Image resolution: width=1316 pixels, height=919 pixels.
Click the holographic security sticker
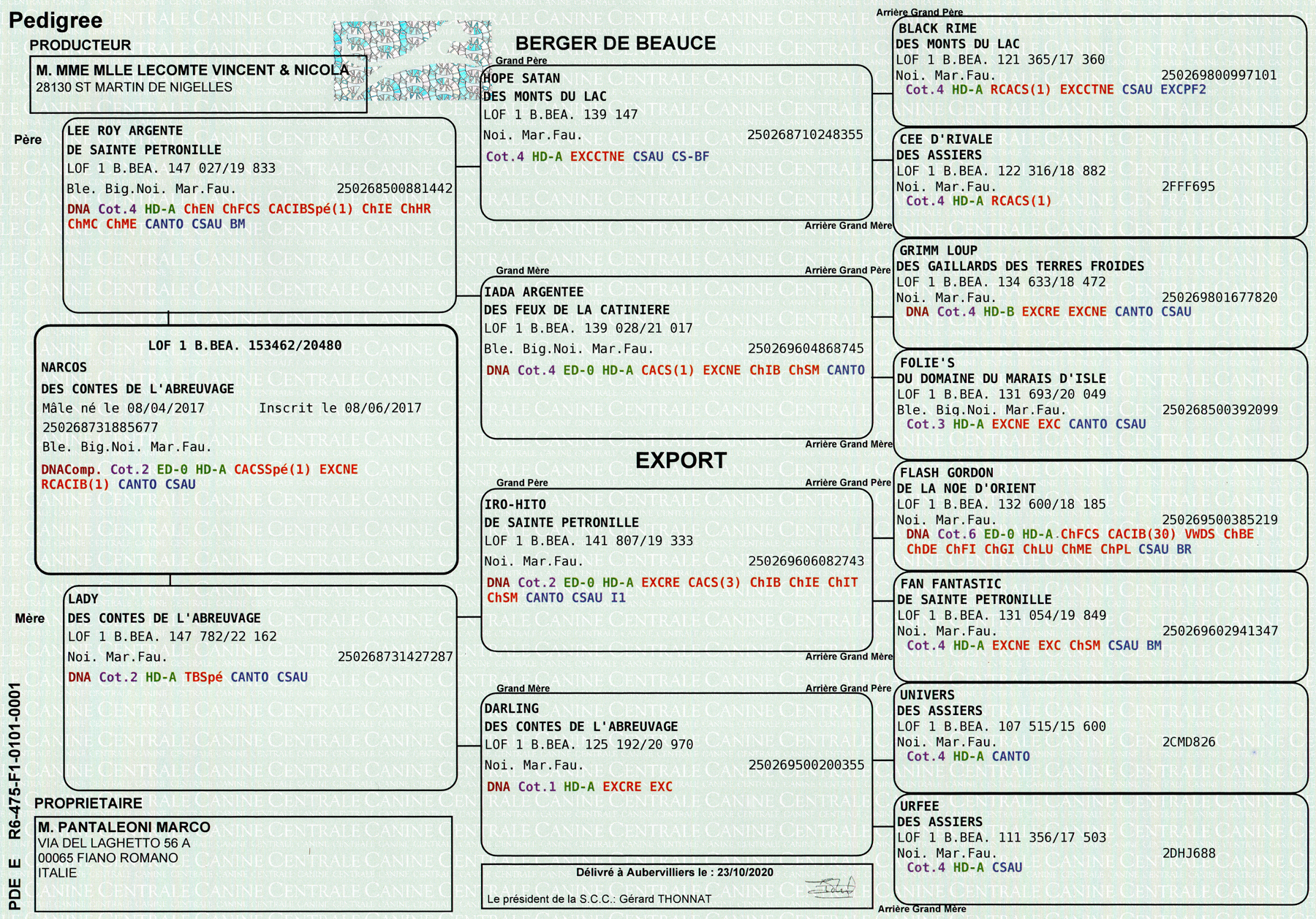click(413, 61)
